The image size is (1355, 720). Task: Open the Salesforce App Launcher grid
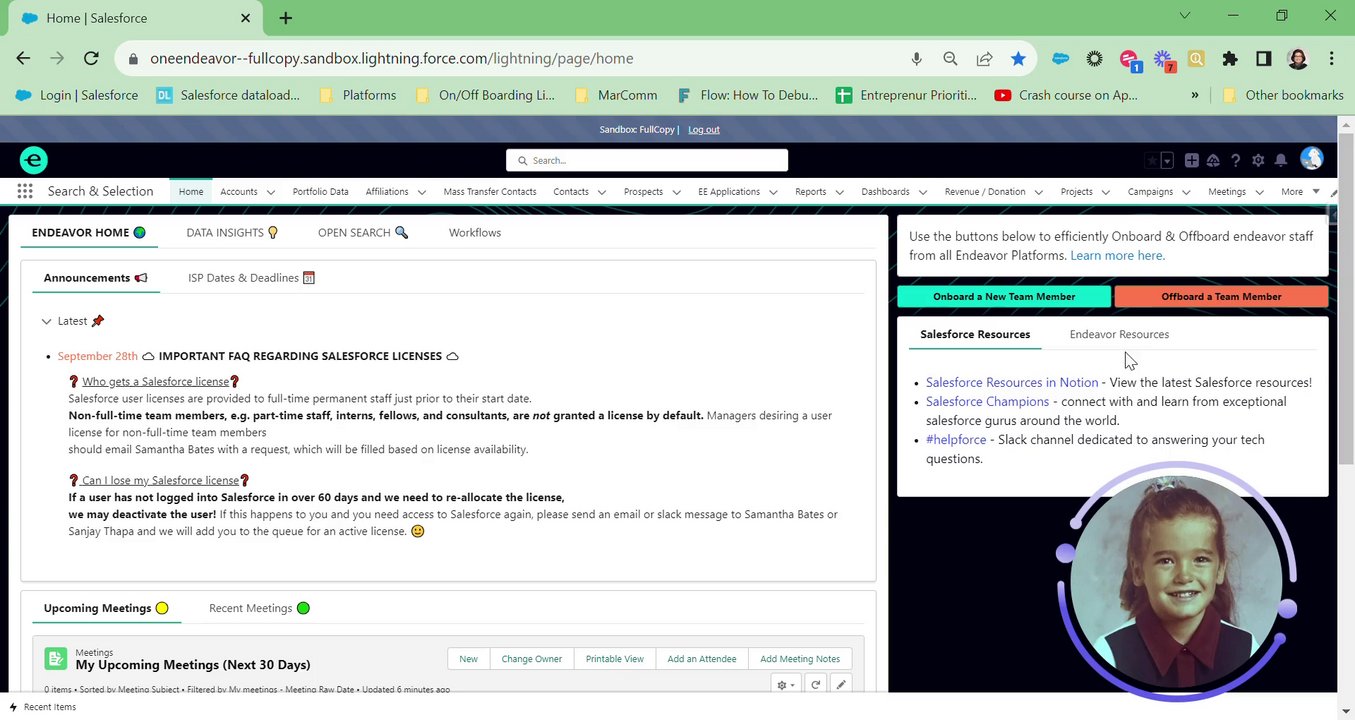tap(25, 191)
